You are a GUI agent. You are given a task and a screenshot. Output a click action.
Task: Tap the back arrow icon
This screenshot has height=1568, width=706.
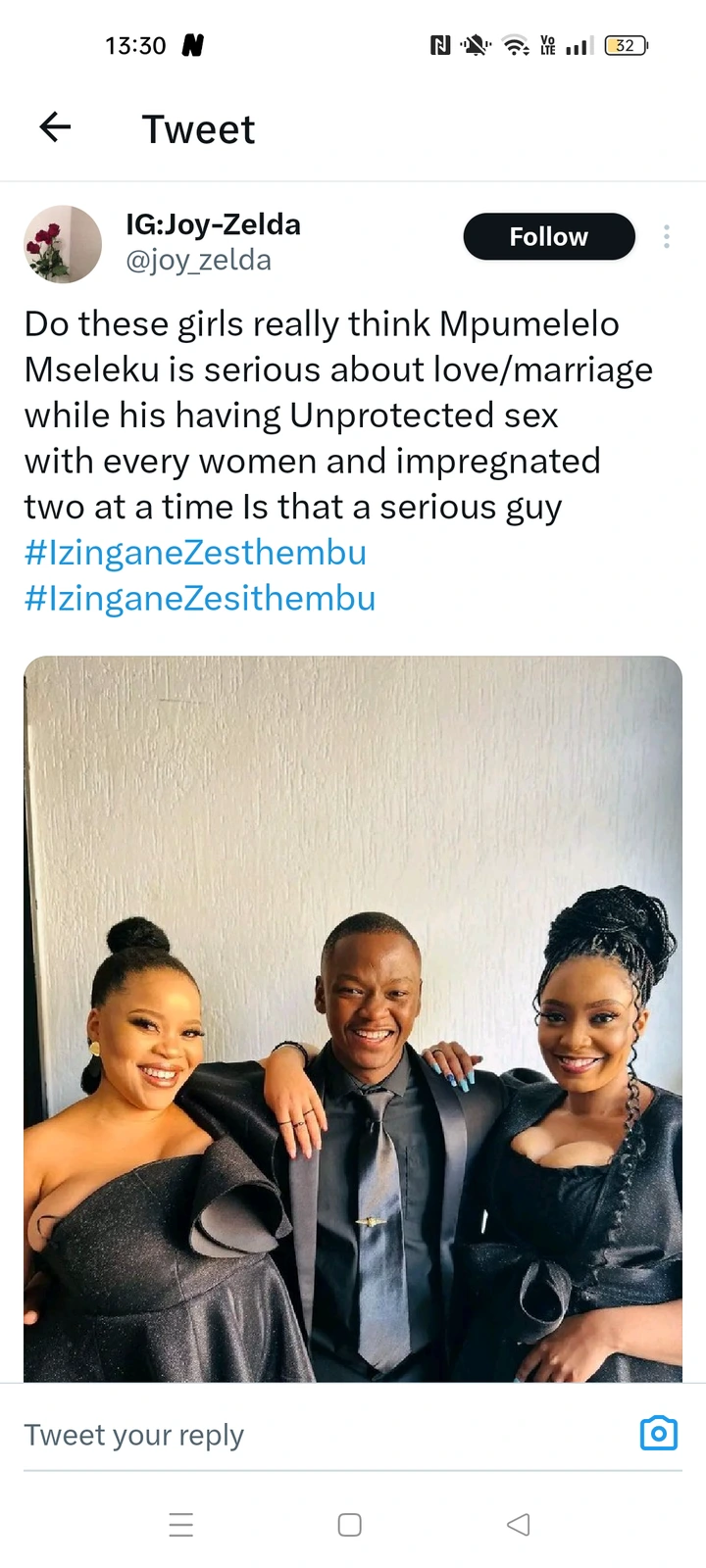tap(55, 126)
